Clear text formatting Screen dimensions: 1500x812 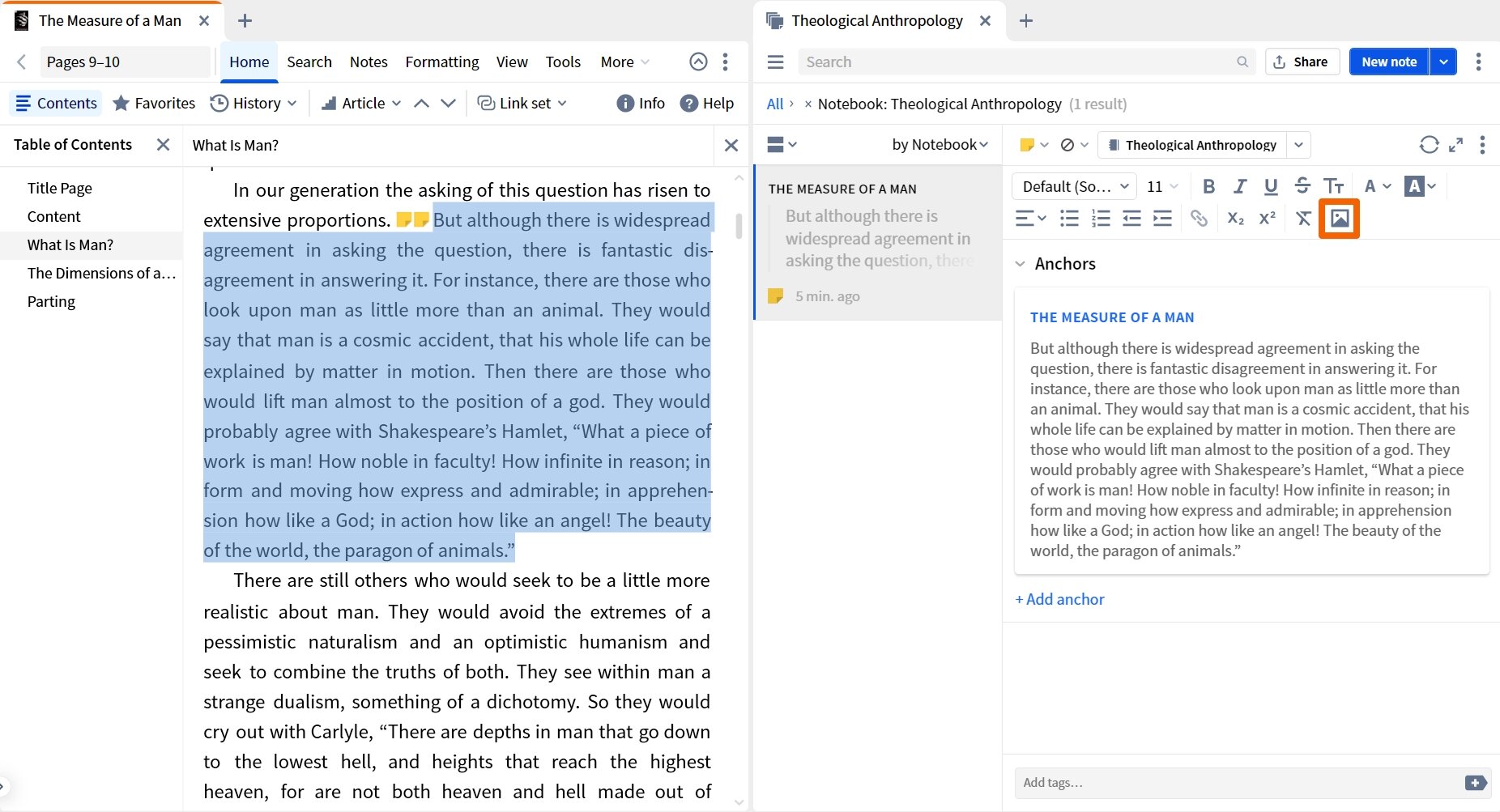(x=1303, y=218)
